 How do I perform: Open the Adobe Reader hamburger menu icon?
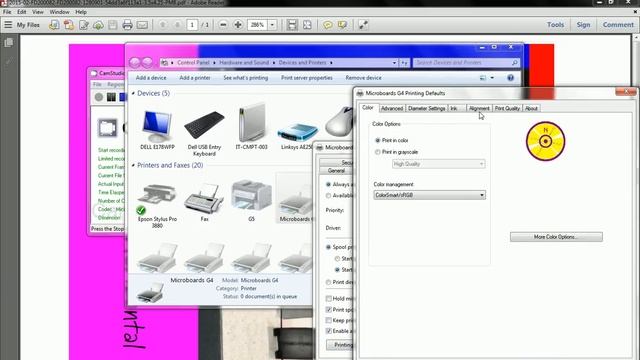point(8,25)
